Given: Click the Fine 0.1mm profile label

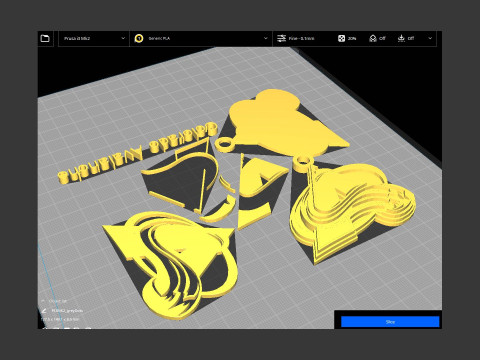Looking at the screenshot, I should 301,38.
